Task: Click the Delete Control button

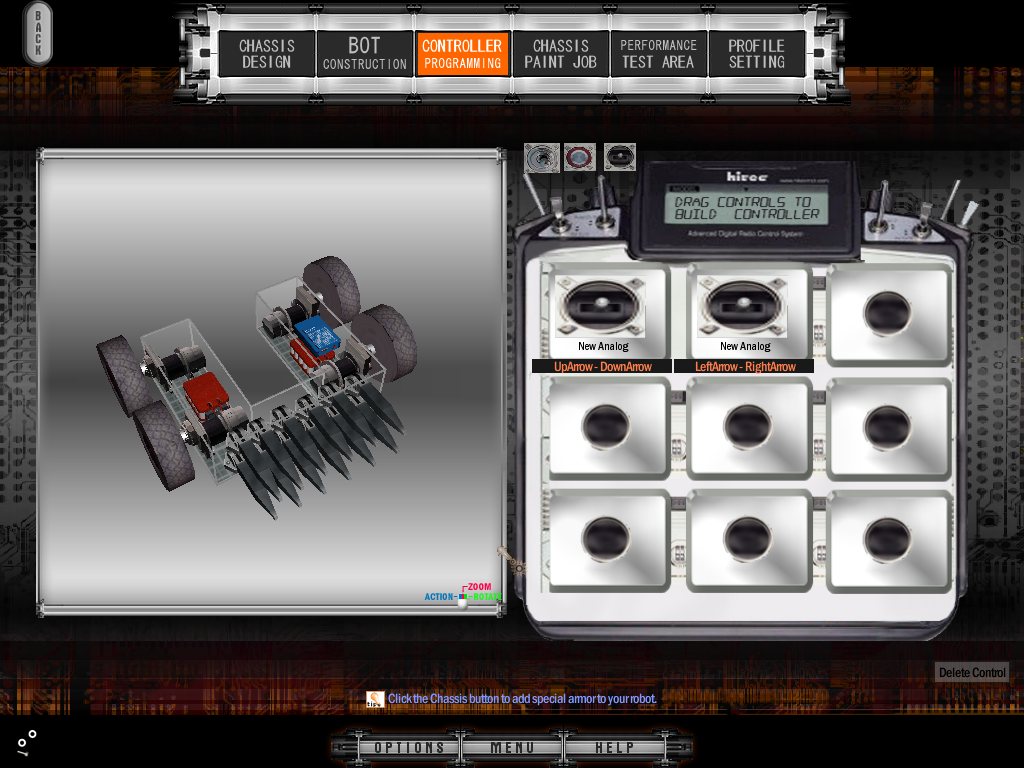Action: tap(972, 673)
